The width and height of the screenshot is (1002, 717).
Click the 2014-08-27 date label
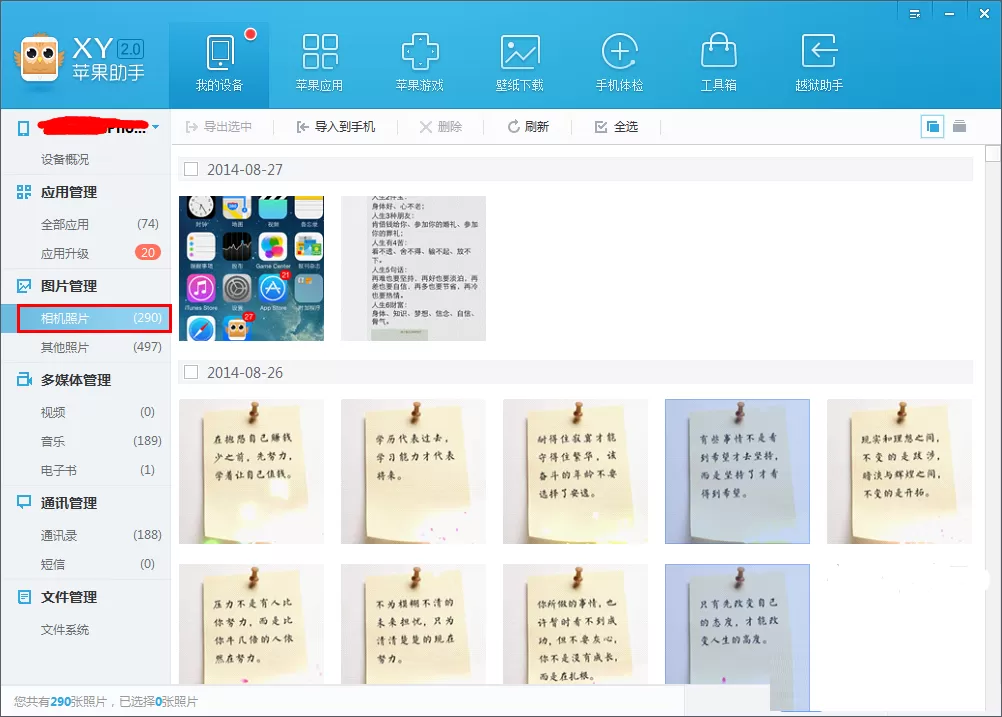coord(245,170)
